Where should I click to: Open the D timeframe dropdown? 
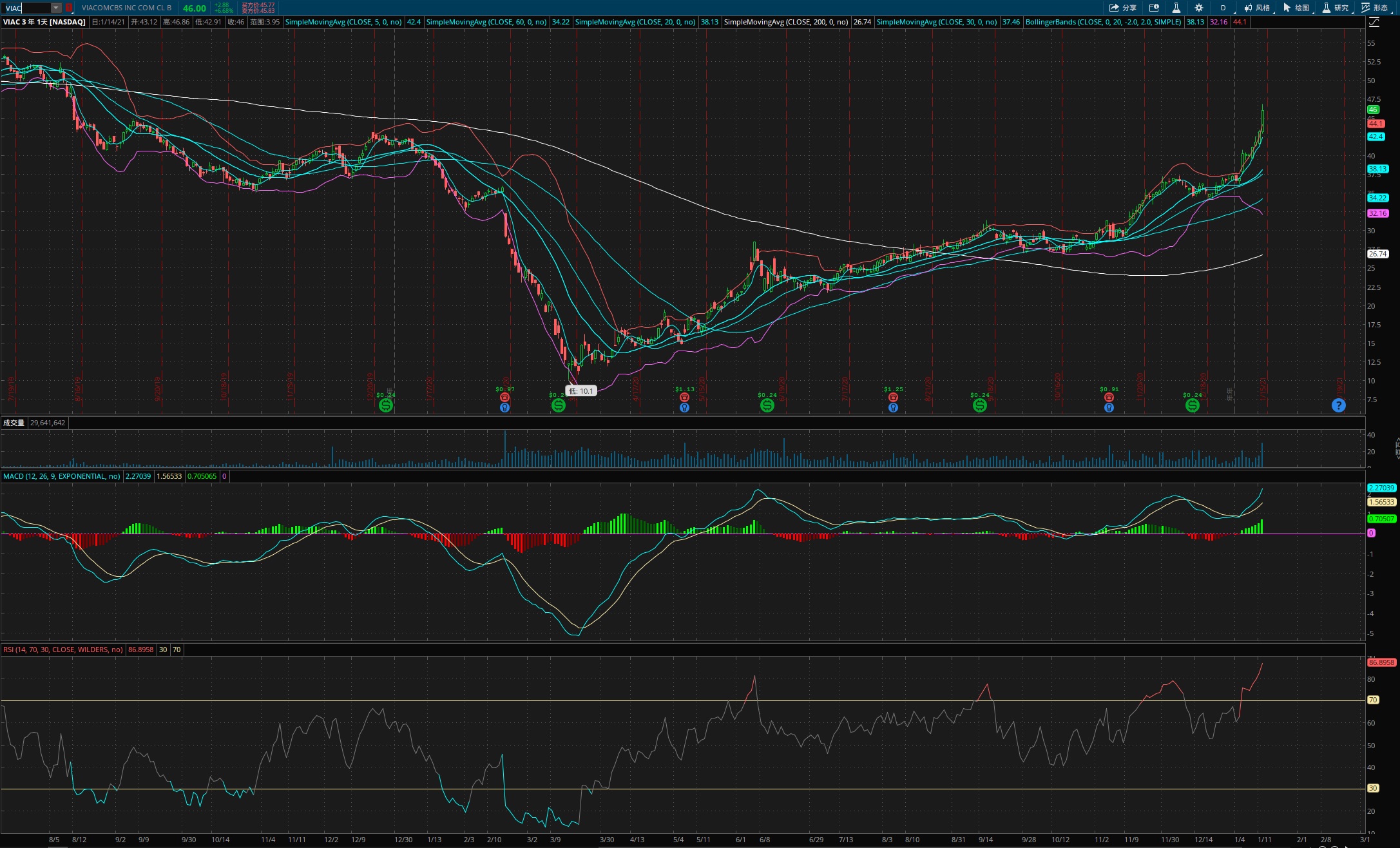click(1223, 8)
